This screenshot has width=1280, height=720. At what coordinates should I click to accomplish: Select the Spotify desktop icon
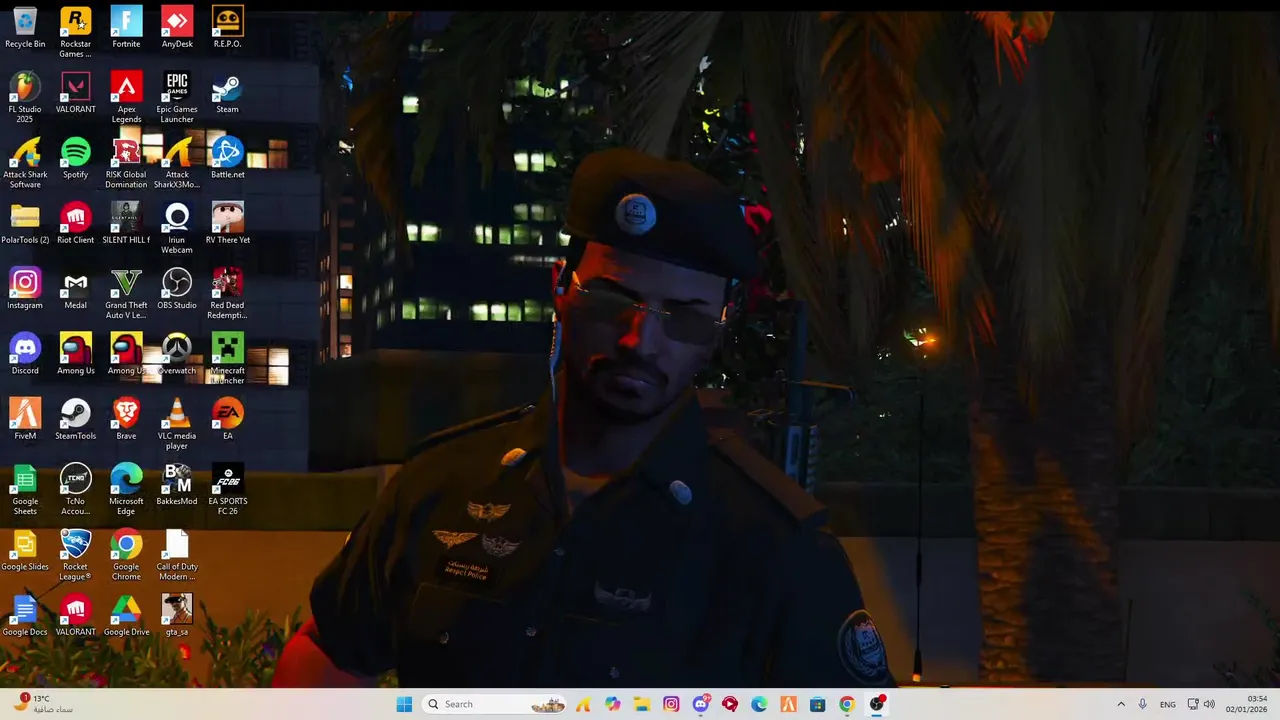[76, 158]
